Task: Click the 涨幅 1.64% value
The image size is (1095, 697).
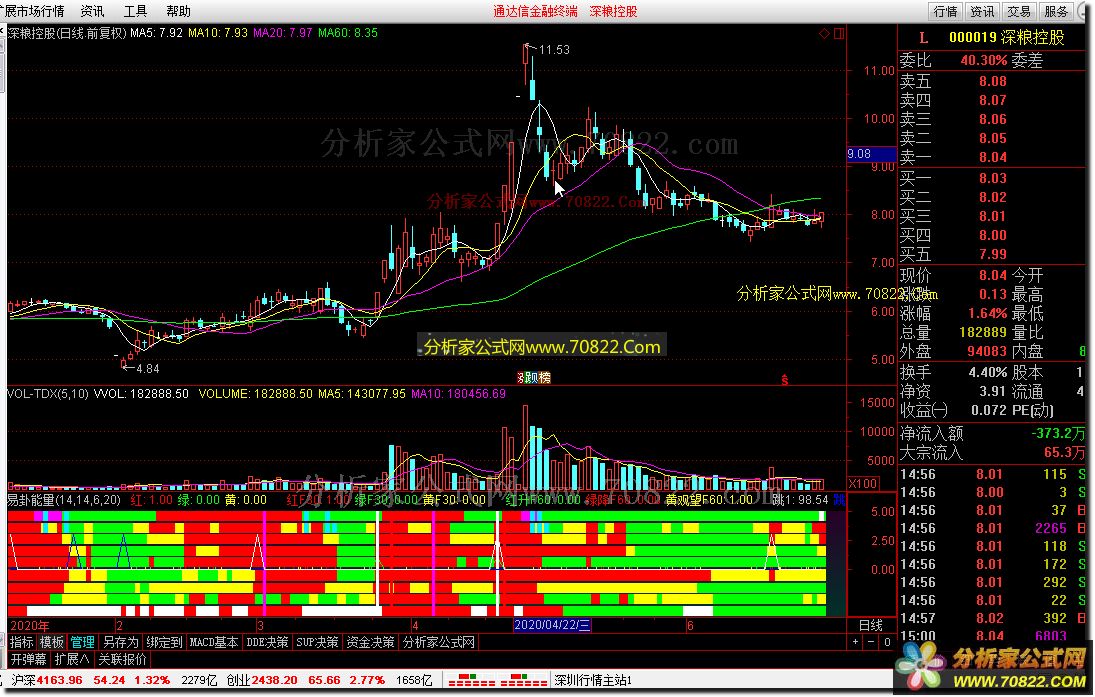Action: [987, 314]
